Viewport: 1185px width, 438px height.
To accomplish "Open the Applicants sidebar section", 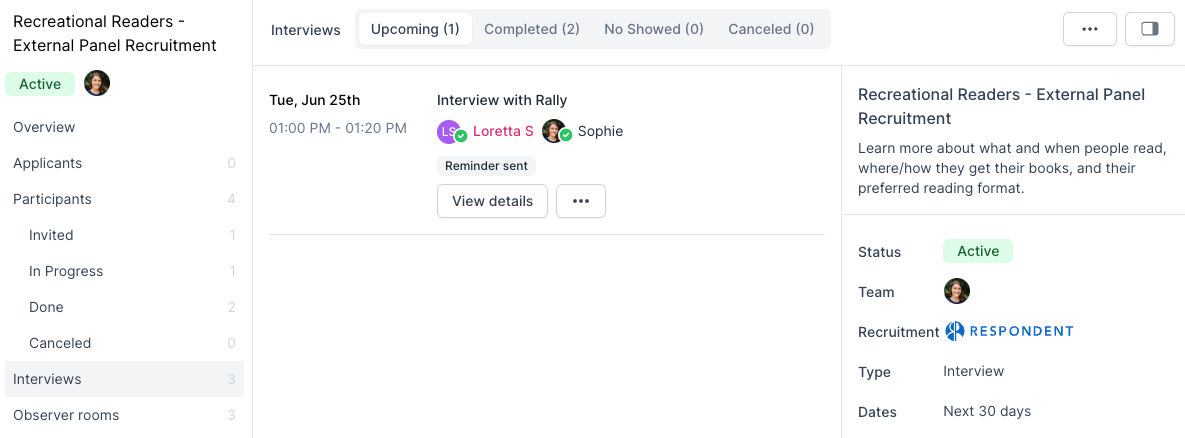I will click(x=48, y=163).
